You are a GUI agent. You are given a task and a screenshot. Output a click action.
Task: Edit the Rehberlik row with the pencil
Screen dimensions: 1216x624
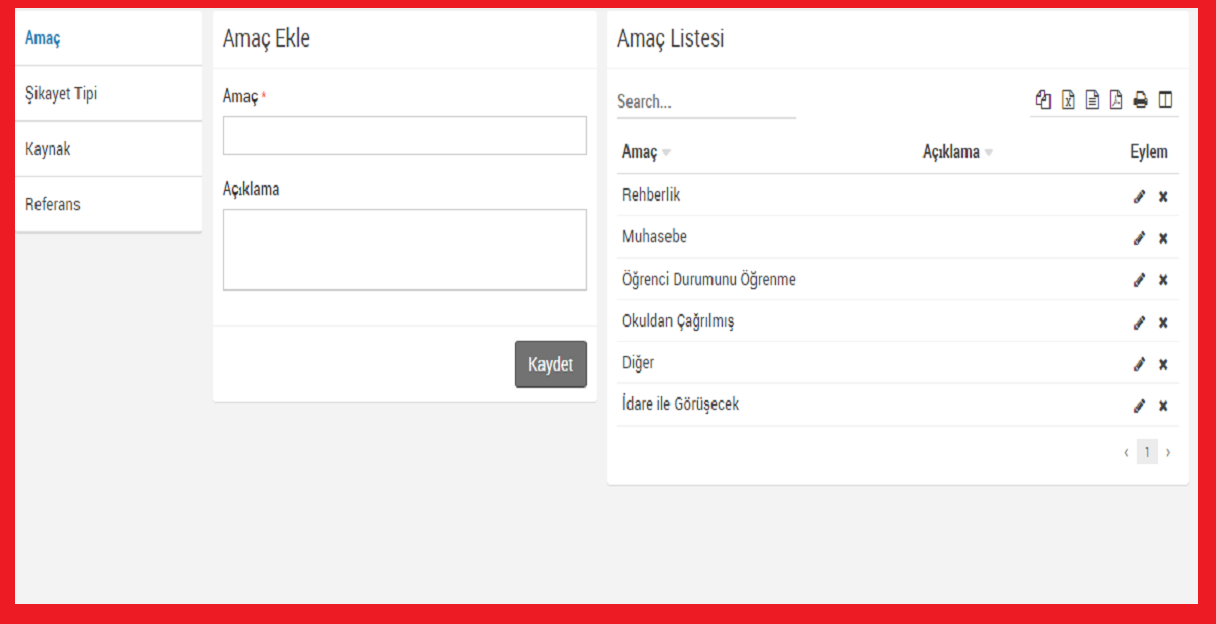[x=1139, y=197]
